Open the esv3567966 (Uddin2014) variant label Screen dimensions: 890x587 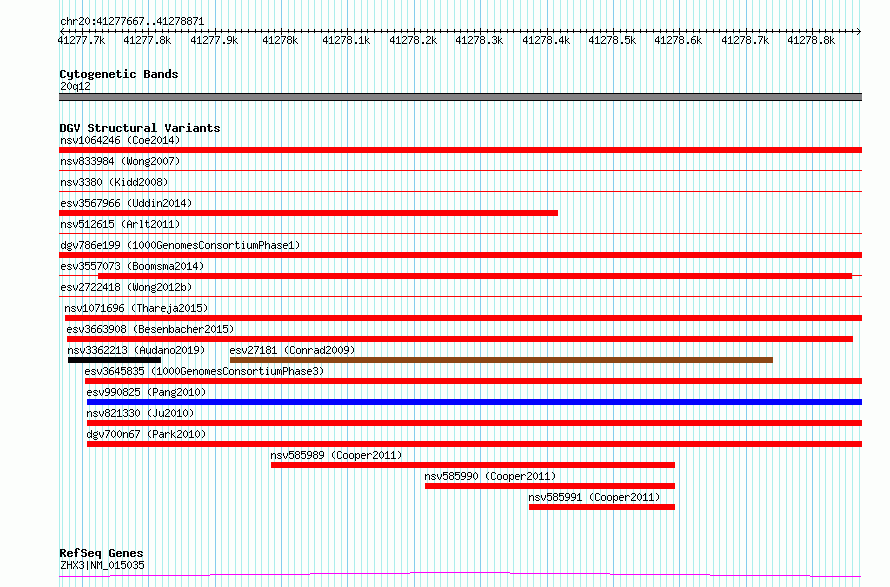pyautogui.click(x=126, y=203)
